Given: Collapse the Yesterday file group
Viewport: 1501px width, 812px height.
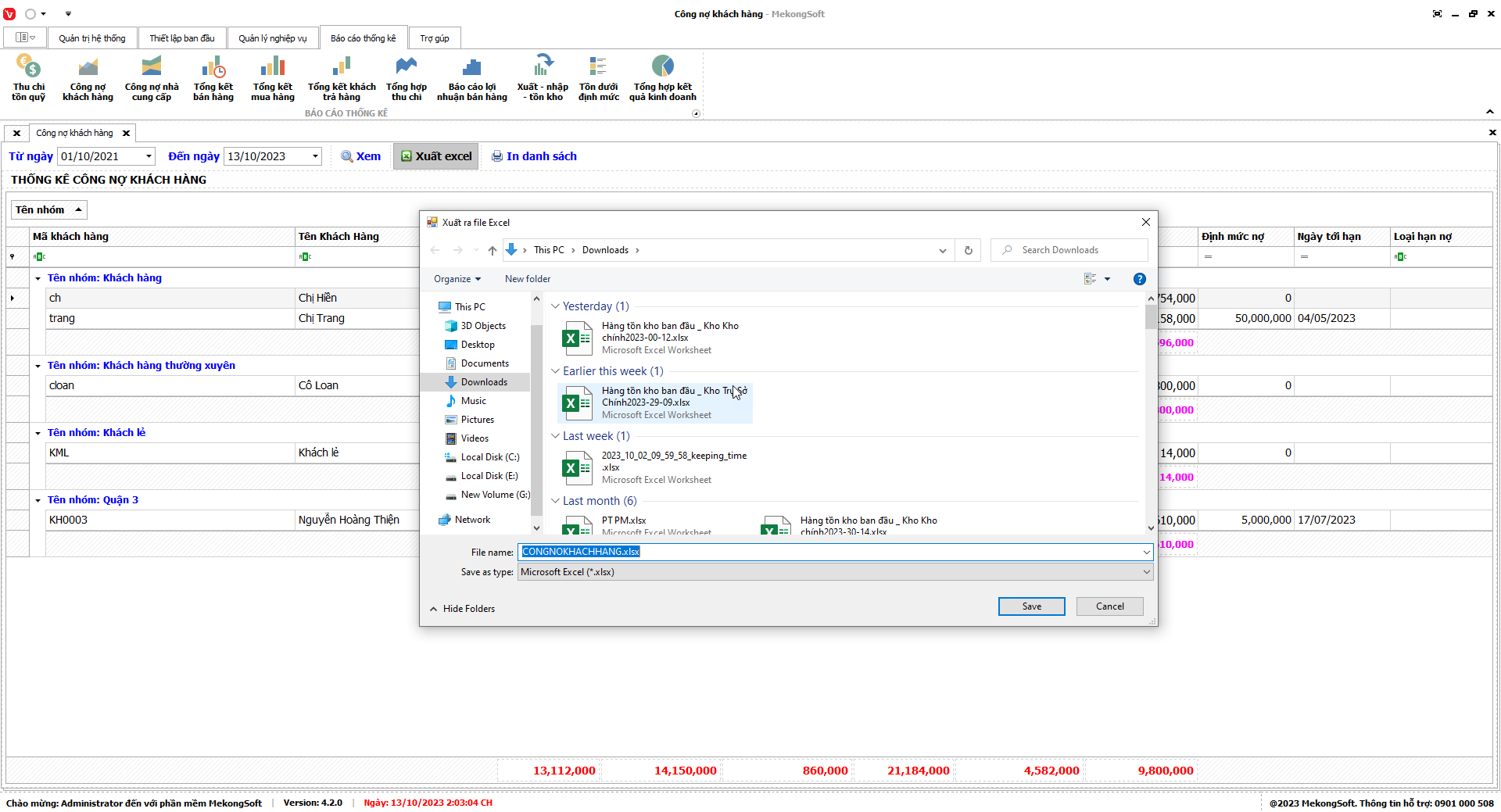Looking at the screenshot, I should point(556,306).
